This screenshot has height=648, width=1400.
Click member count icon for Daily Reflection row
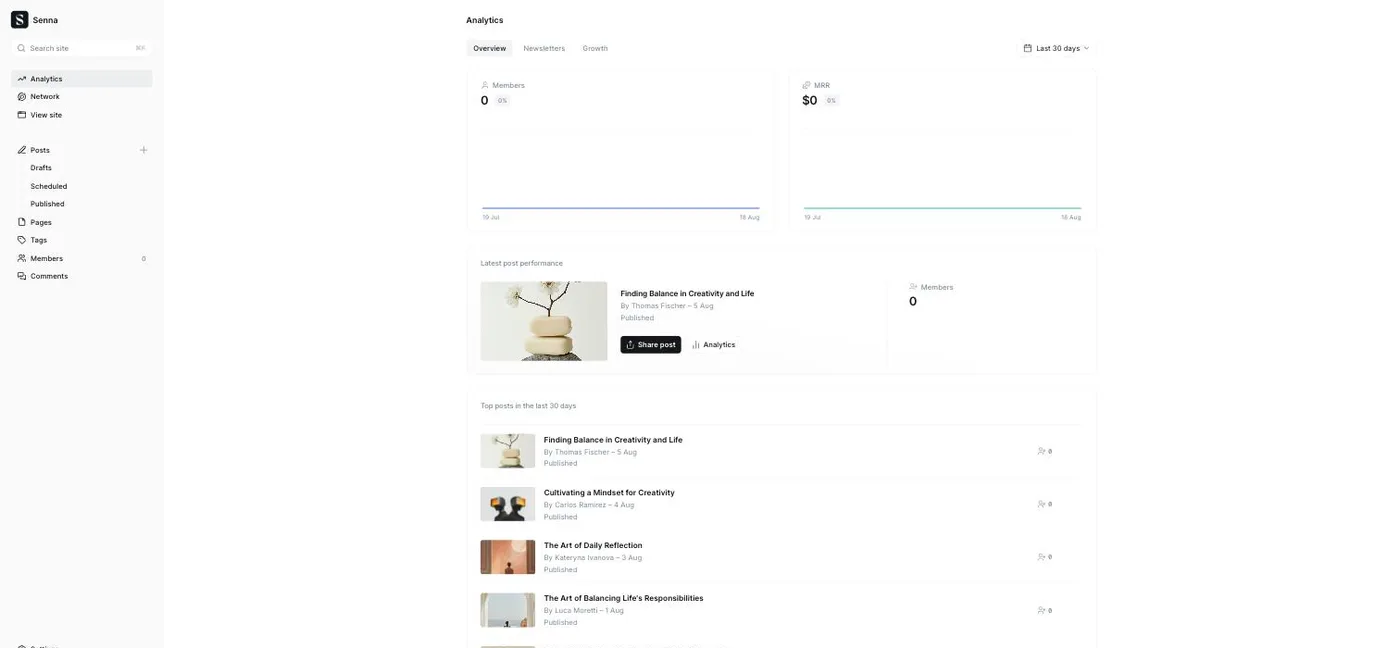(x=1042, y=557)
